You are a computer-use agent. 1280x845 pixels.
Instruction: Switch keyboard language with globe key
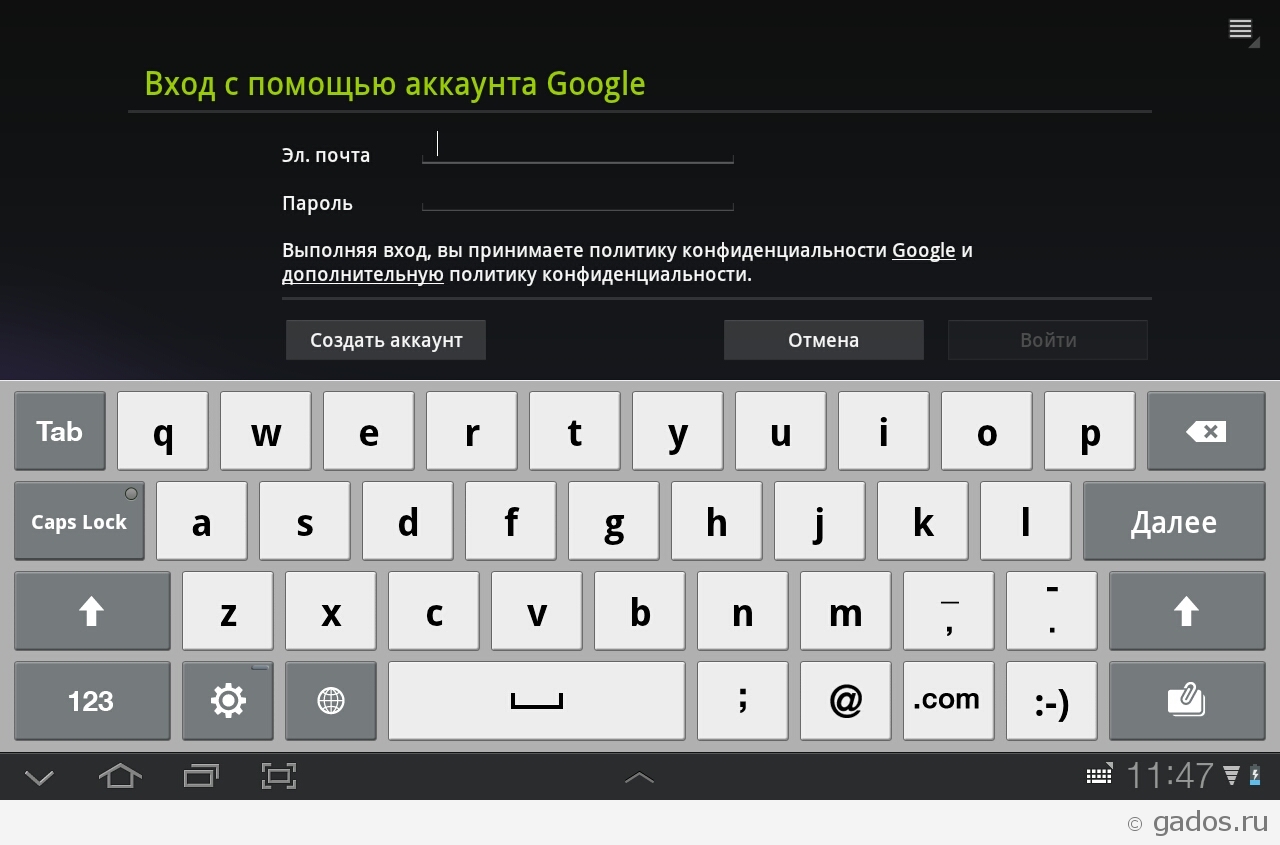[331, 701]
